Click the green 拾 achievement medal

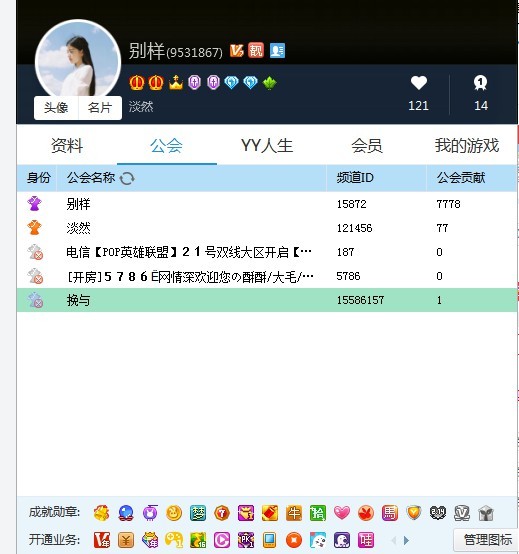click(x=317, y=513)
